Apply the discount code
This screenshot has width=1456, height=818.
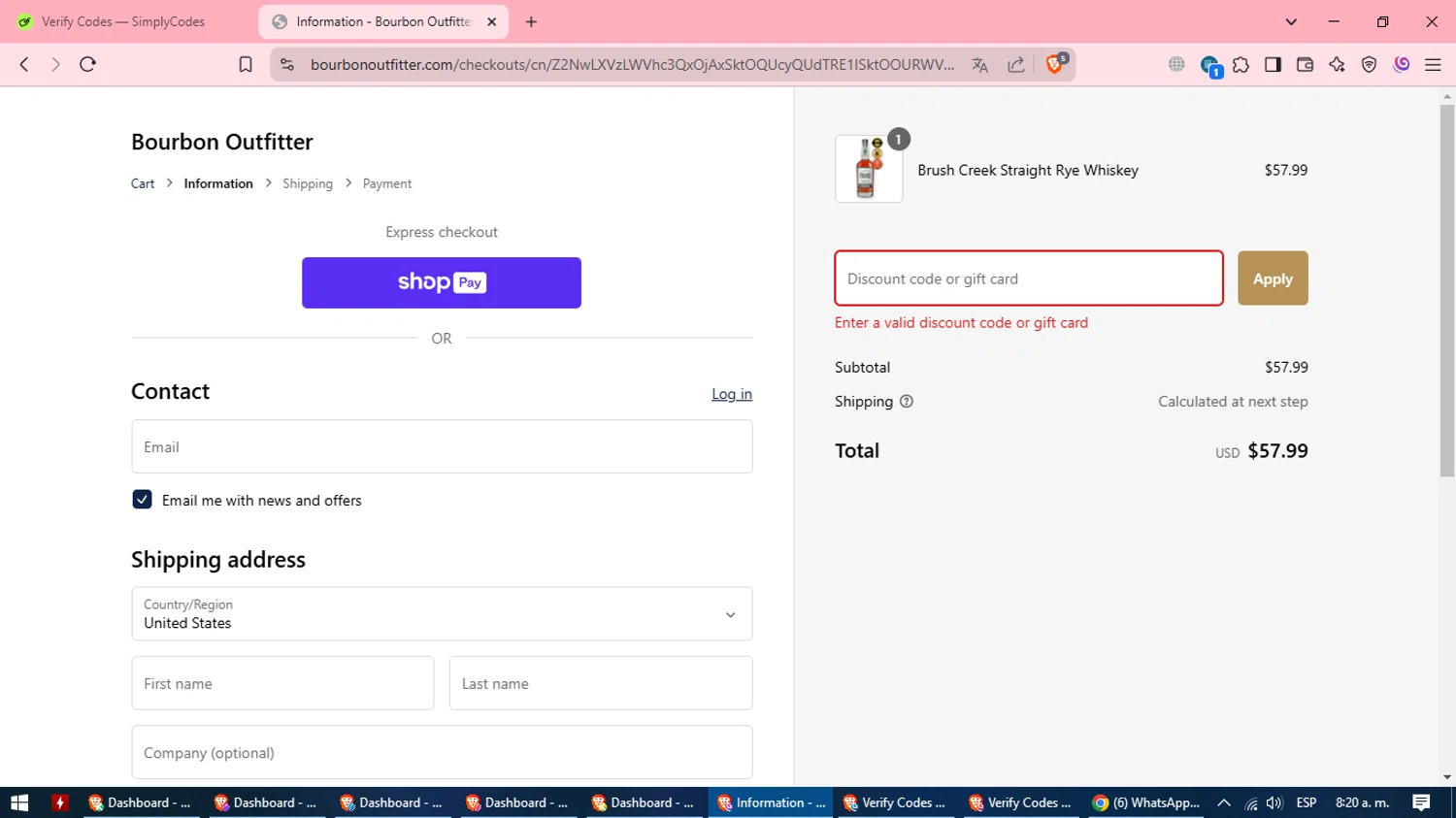pos(1273,278)
